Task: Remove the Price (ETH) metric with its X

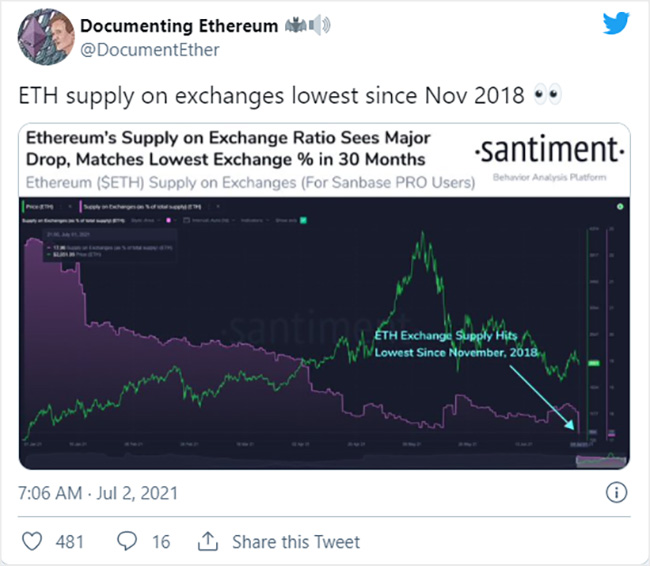Action: click(x=70, y=206)
